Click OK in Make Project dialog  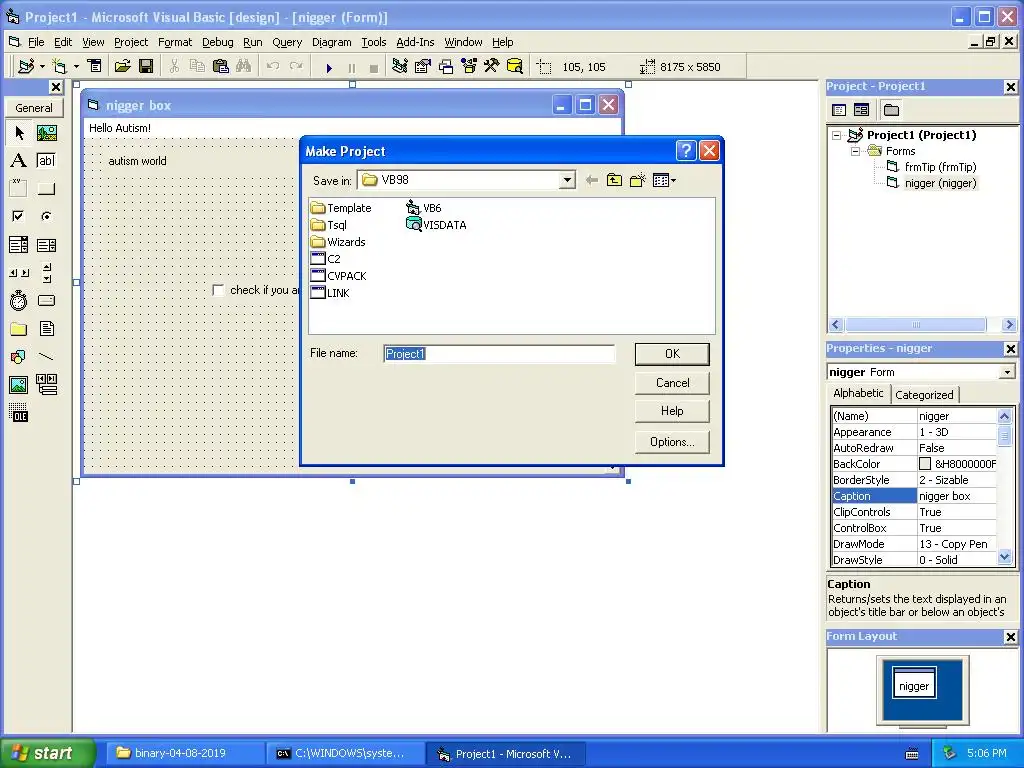pos(672,354)
